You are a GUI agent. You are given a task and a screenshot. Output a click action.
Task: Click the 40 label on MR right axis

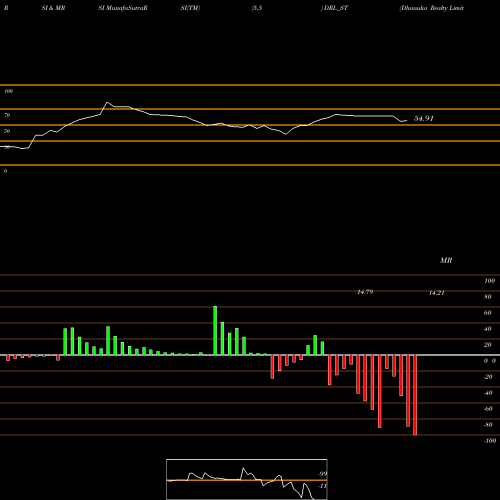(488, 329)
